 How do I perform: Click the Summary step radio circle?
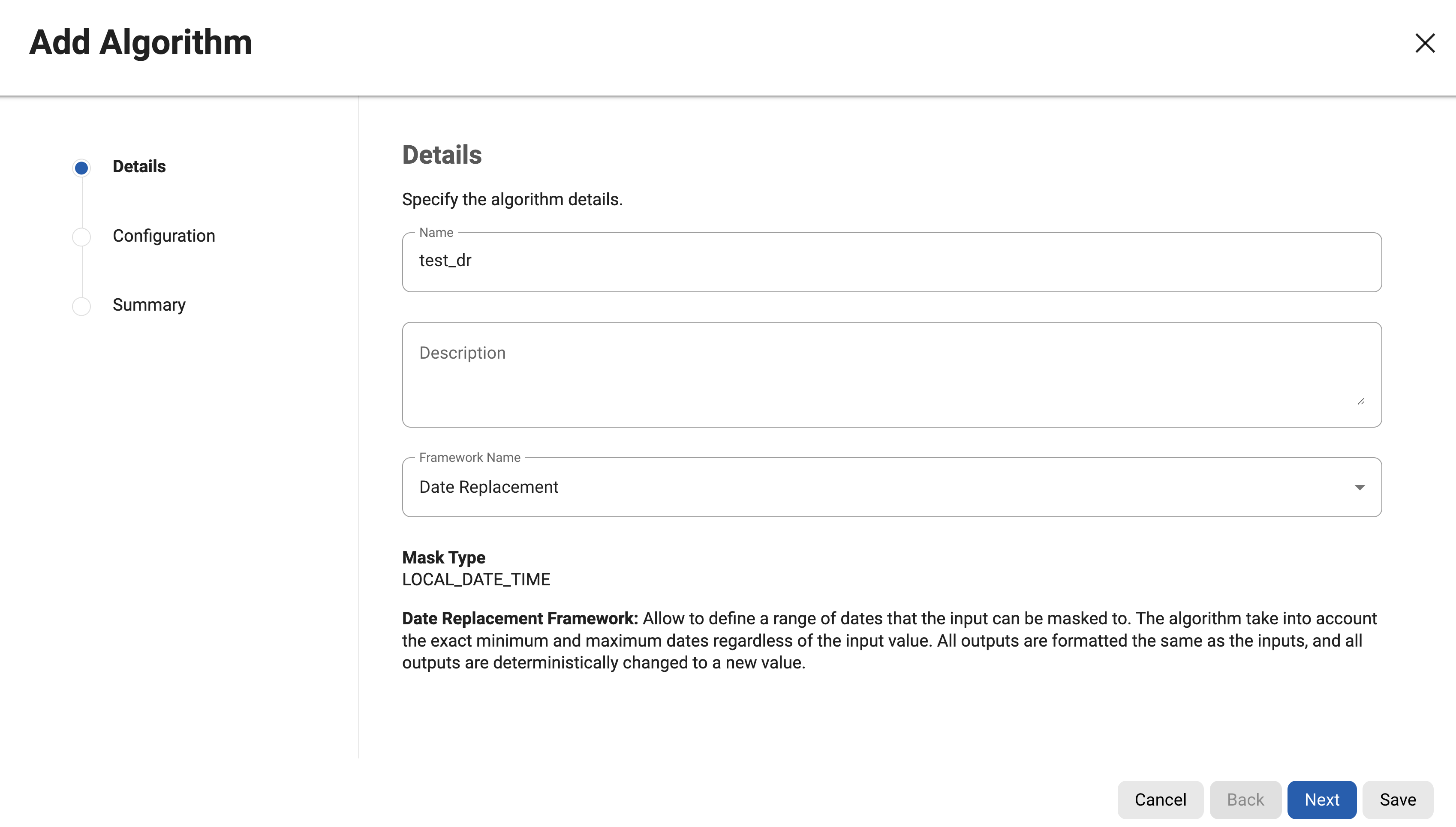click(81, 306)
